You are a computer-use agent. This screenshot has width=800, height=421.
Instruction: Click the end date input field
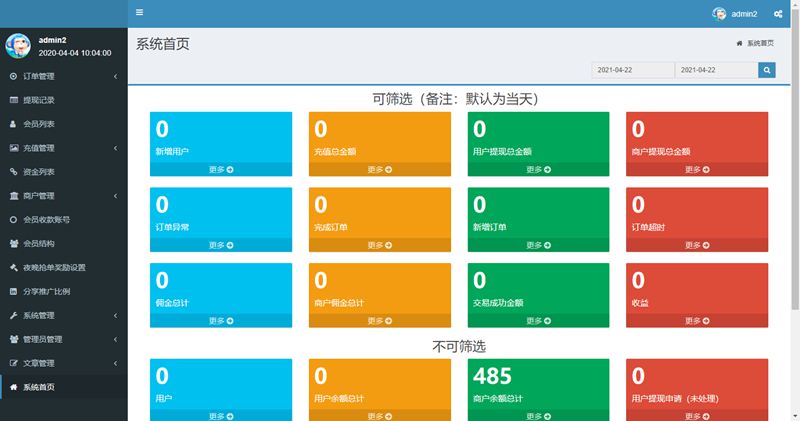click(715, 70)
